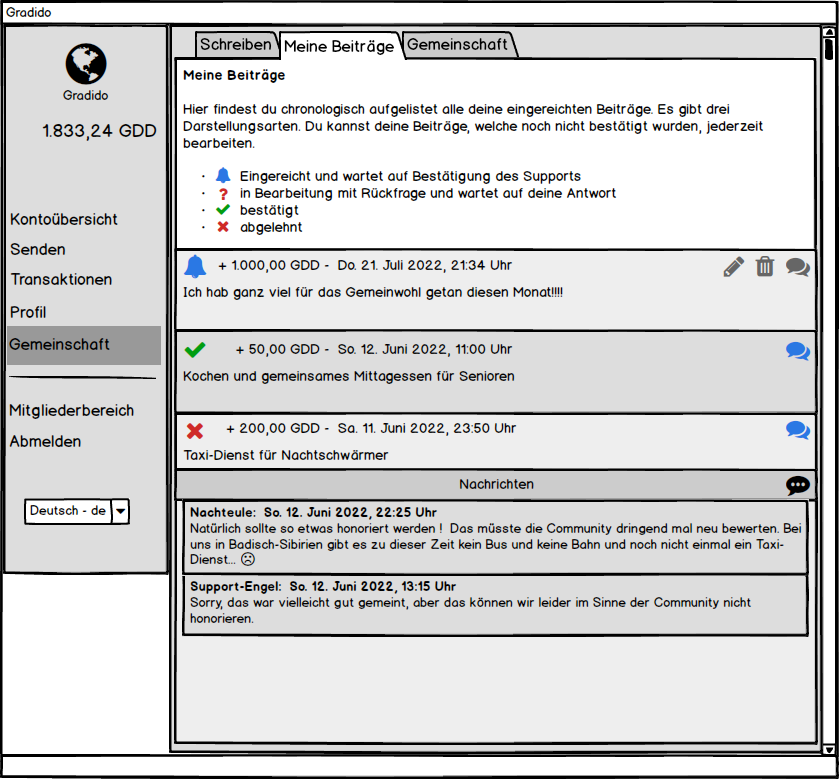Image resolution: width=839 pixels, height=779 pixels.
Task: Click red X on Taxi-Dienst contribution
Action: (x=195, y=430)
